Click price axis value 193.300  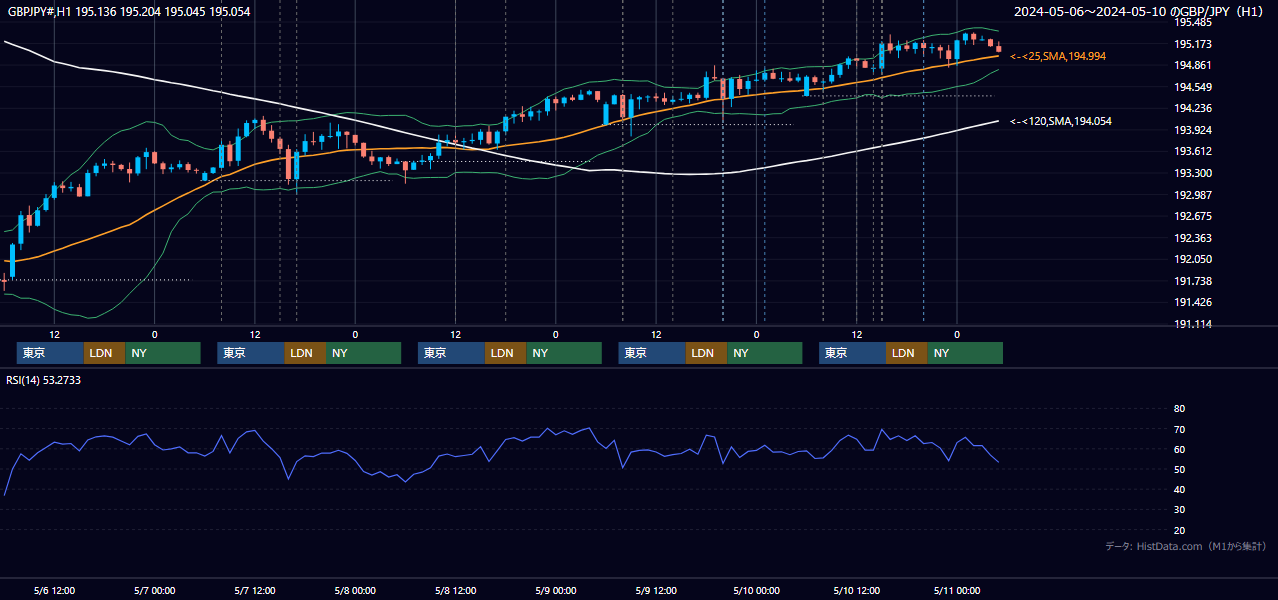tap(1192, 173)
